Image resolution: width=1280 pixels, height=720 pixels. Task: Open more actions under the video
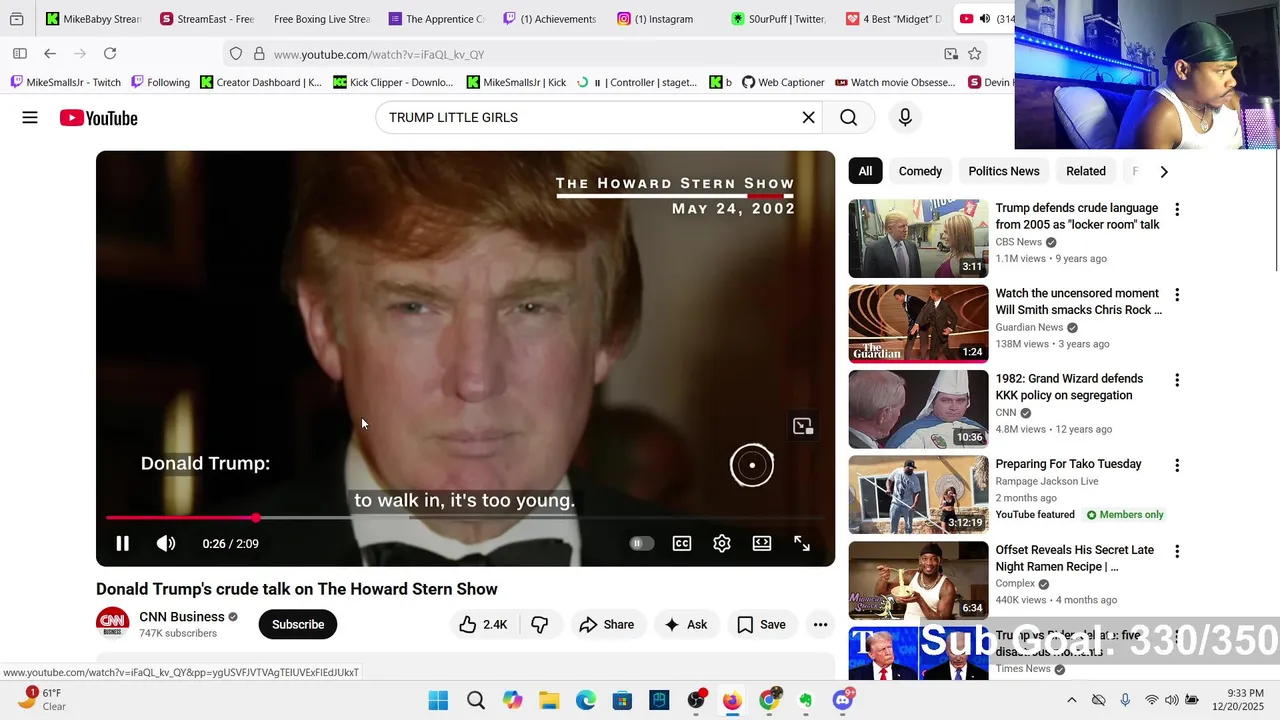coord(820,624)
